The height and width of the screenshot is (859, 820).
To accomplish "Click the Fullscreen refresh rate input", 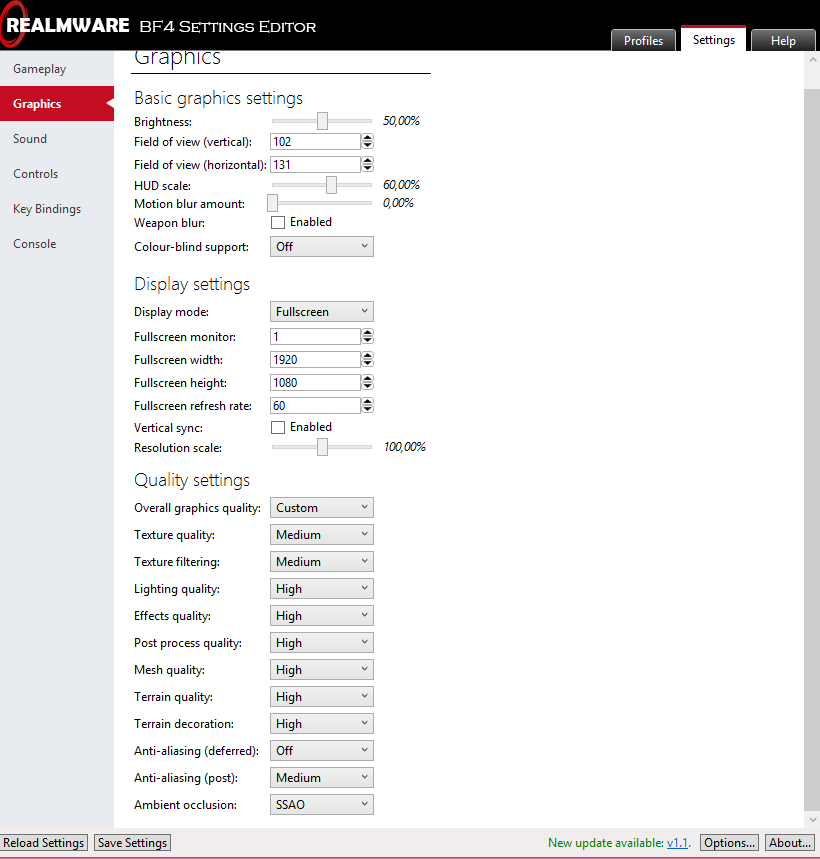I will 315,405.
